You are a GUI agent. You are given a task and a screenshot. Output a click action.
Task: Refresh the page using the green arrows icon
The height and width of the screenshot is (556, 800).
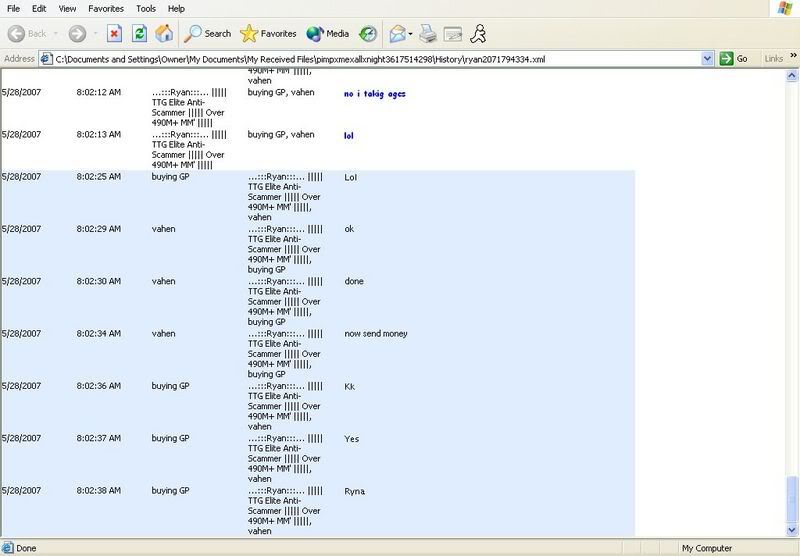click(140, 33)
